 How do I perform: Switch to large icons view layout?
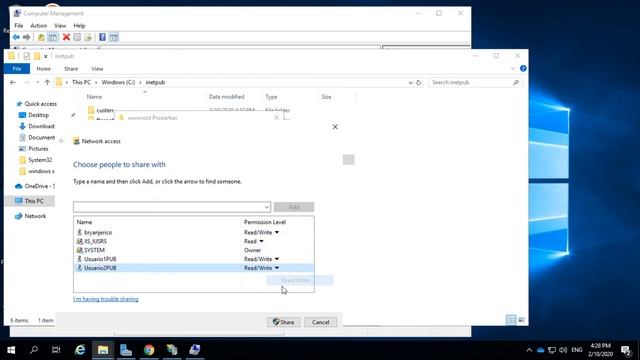pos(522,320)
